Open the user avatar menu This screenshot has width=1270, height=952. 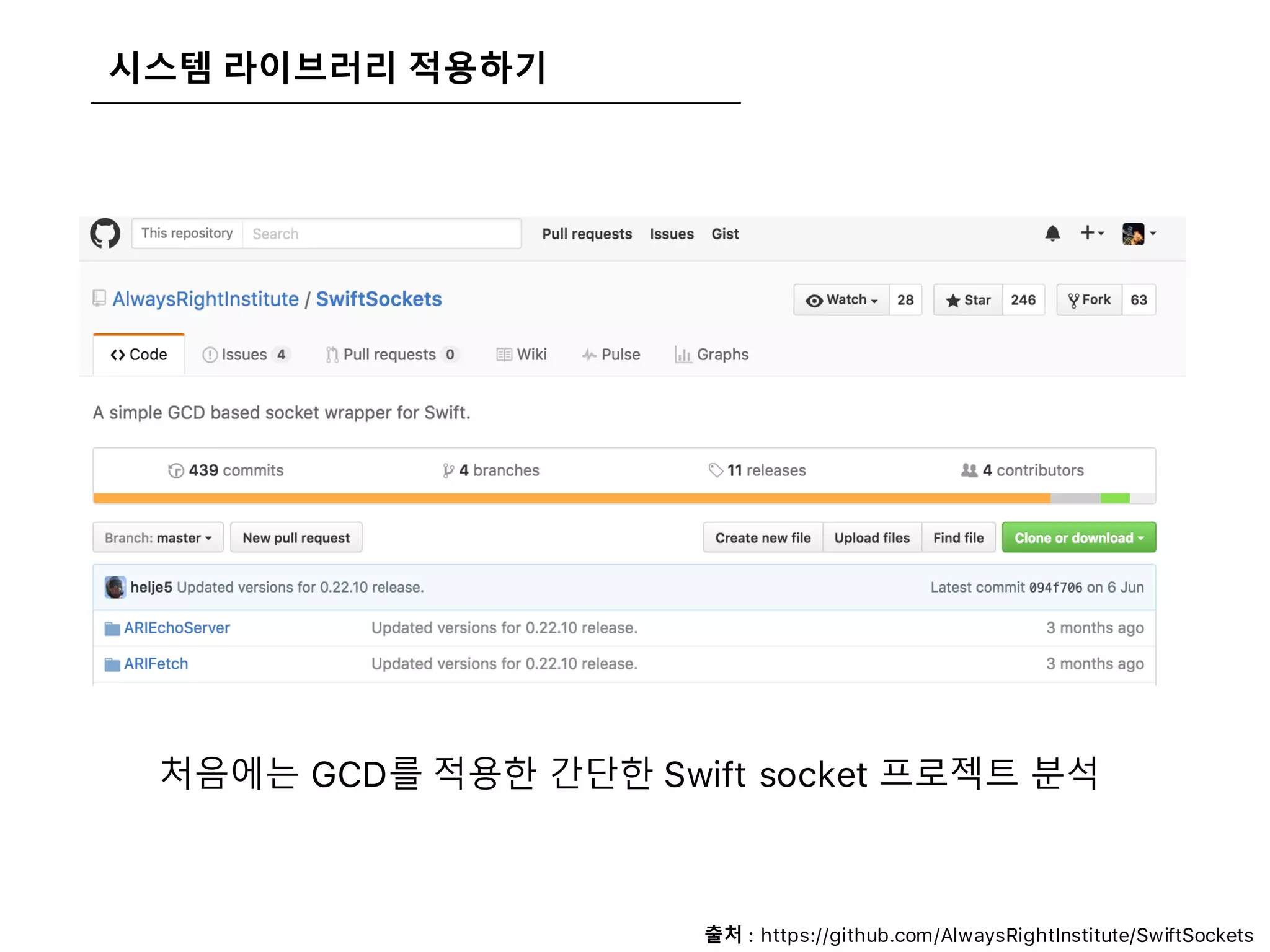coord(1139,234)
